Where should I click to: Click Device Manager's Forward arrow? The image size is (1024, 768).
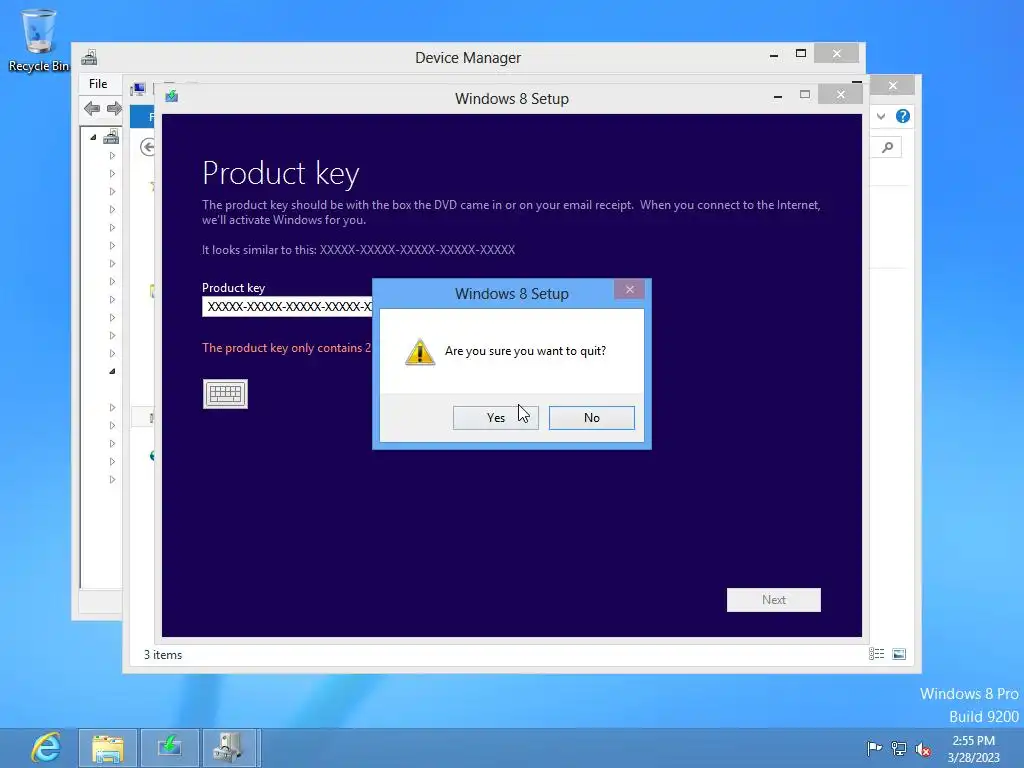coord(114,108)
